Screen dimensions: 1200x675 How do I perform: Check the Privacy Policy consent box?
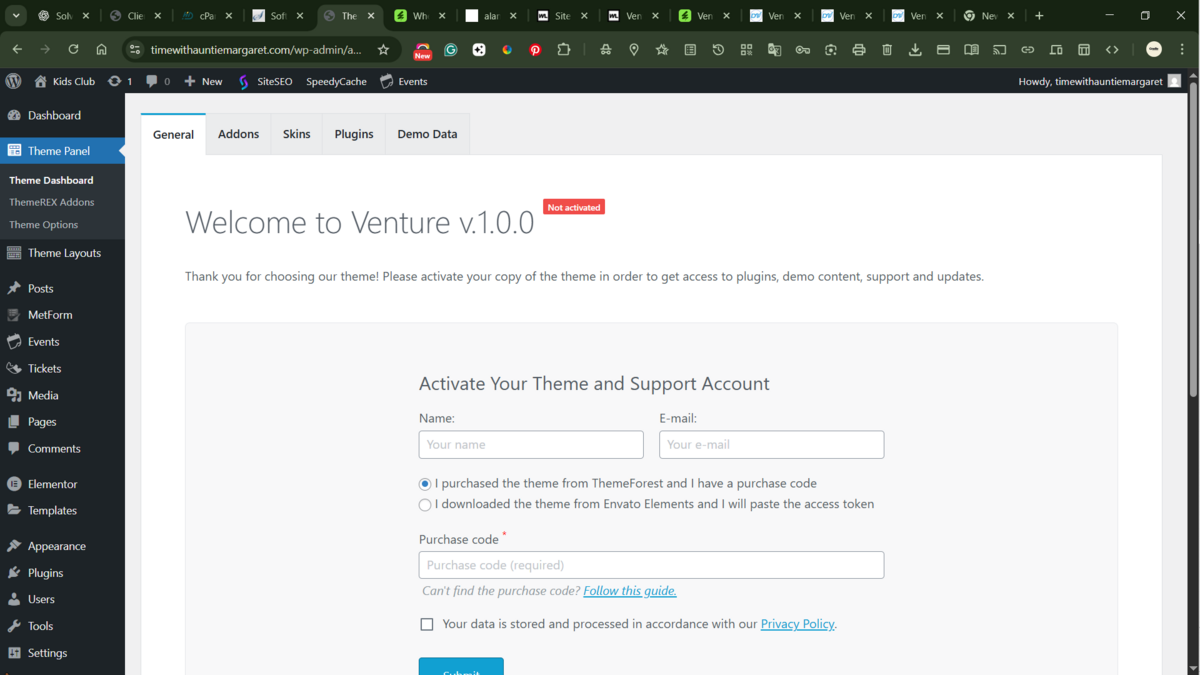click(427, 624)
